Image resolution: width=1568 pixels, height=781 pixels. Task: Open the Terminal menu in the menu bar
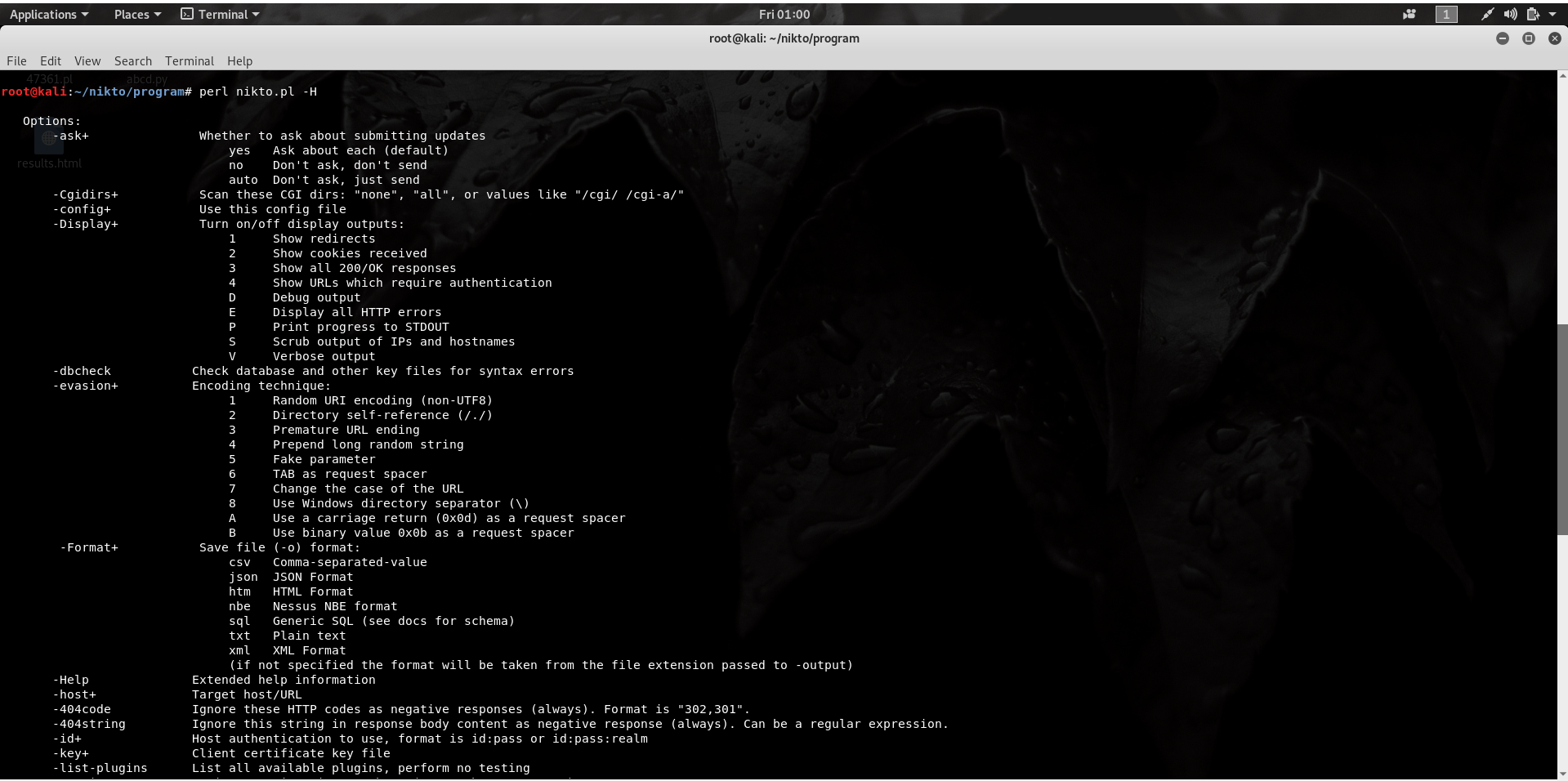coord(189,60)
